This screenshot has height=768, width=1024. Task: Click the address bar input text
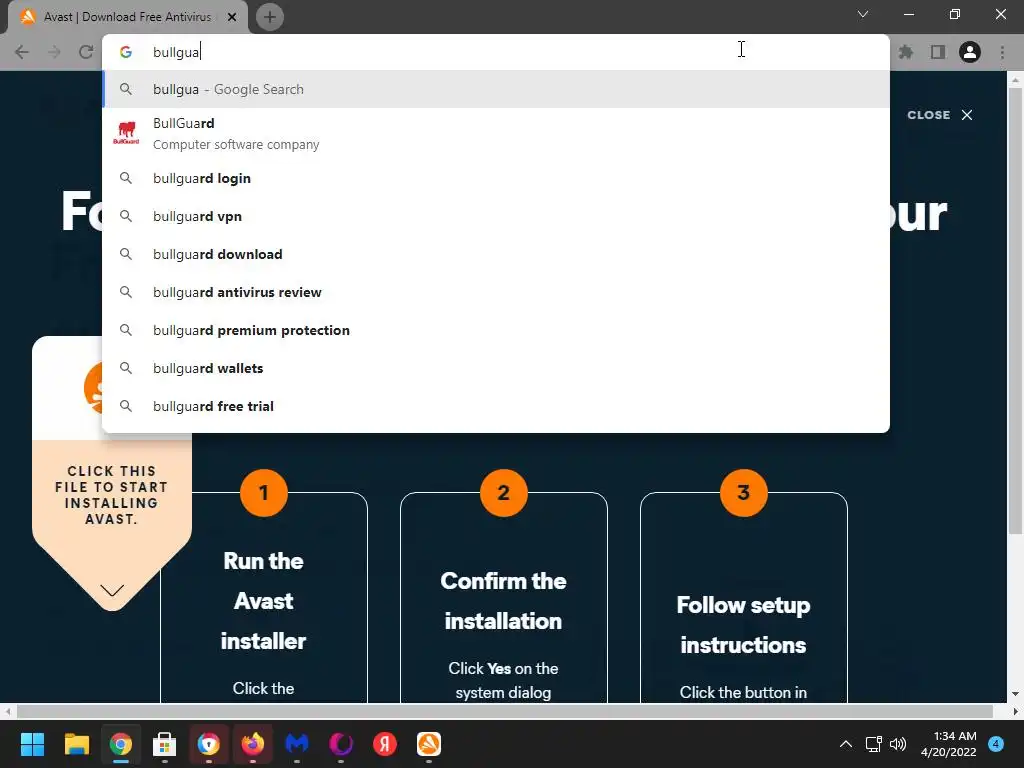click(176, 52)
